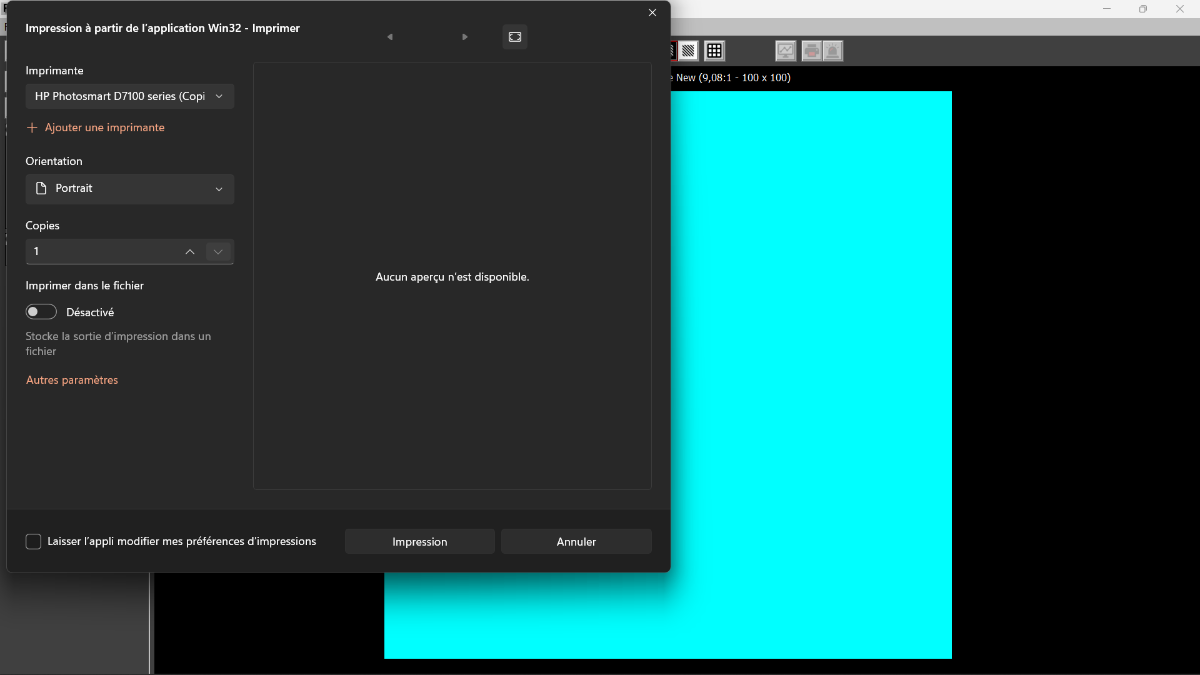Open the Imprimante printer dropdown
The width and height of the screenshot is (1200, 675).
pyautogui.click(x=130, y=96)
